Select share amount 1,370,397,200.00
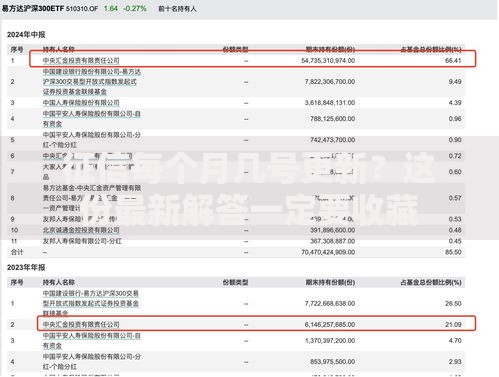 tap(330, 341)
